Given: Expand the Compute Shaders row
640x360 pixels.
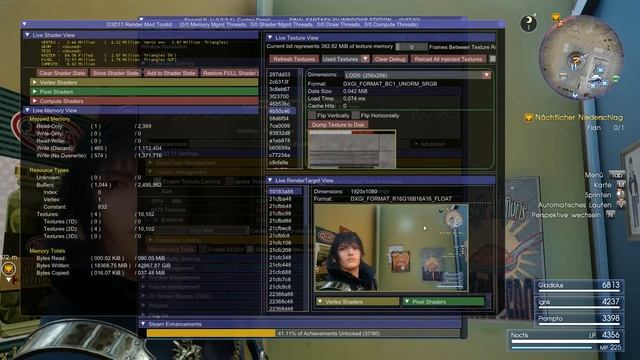Looking at the screenshot, I should [35, 101].
